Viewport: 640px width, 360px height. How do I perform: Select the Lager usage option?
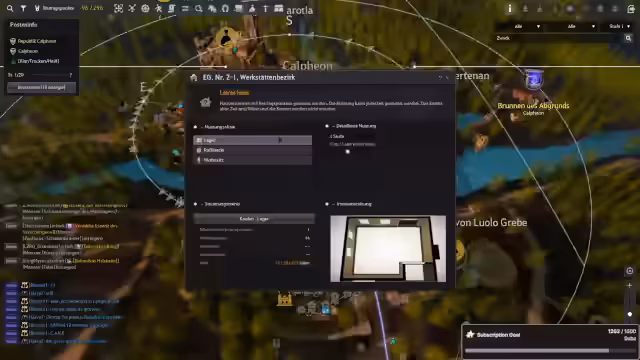coord(253,140)
